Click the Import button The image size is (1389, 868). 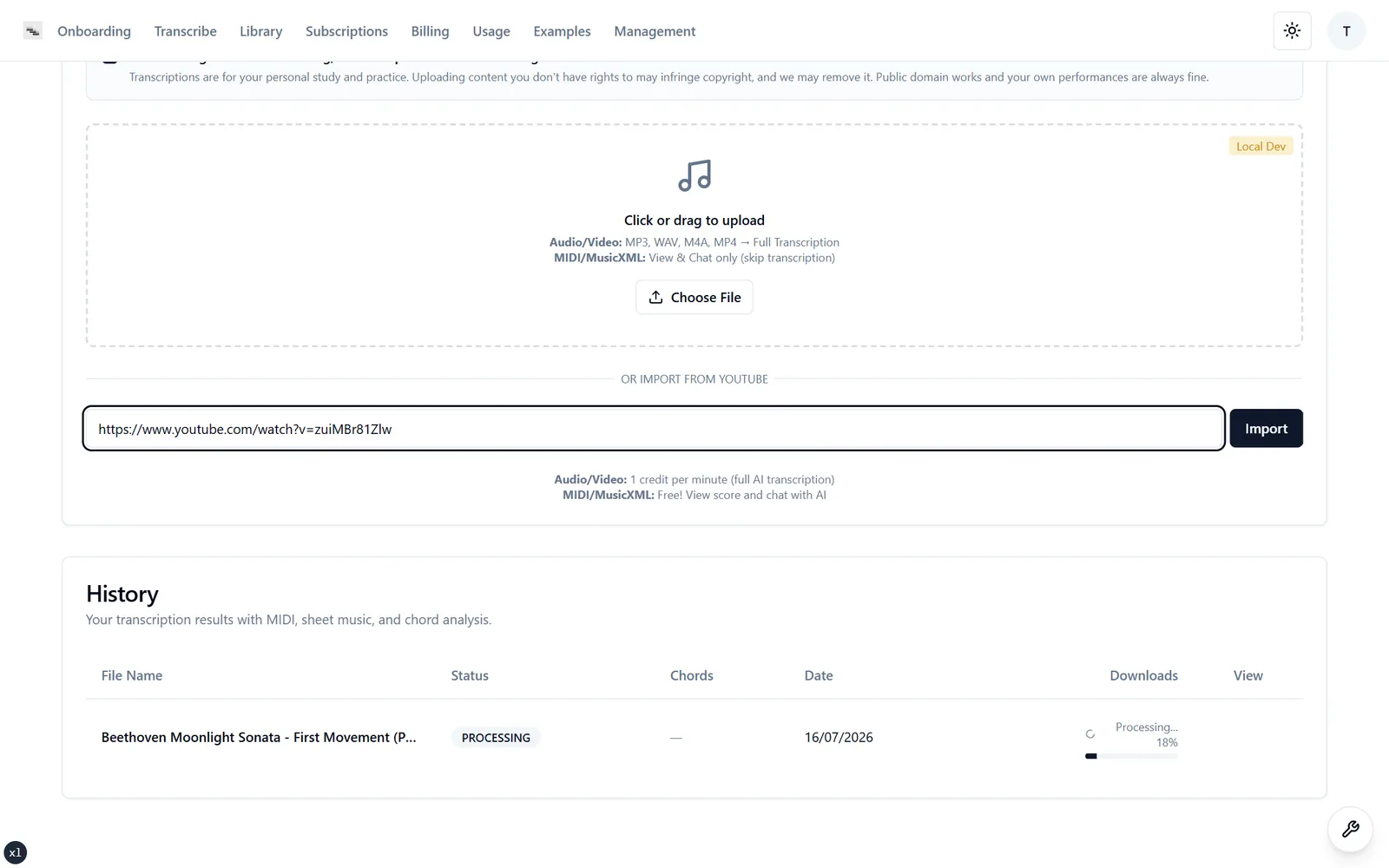coord(1266,428)
